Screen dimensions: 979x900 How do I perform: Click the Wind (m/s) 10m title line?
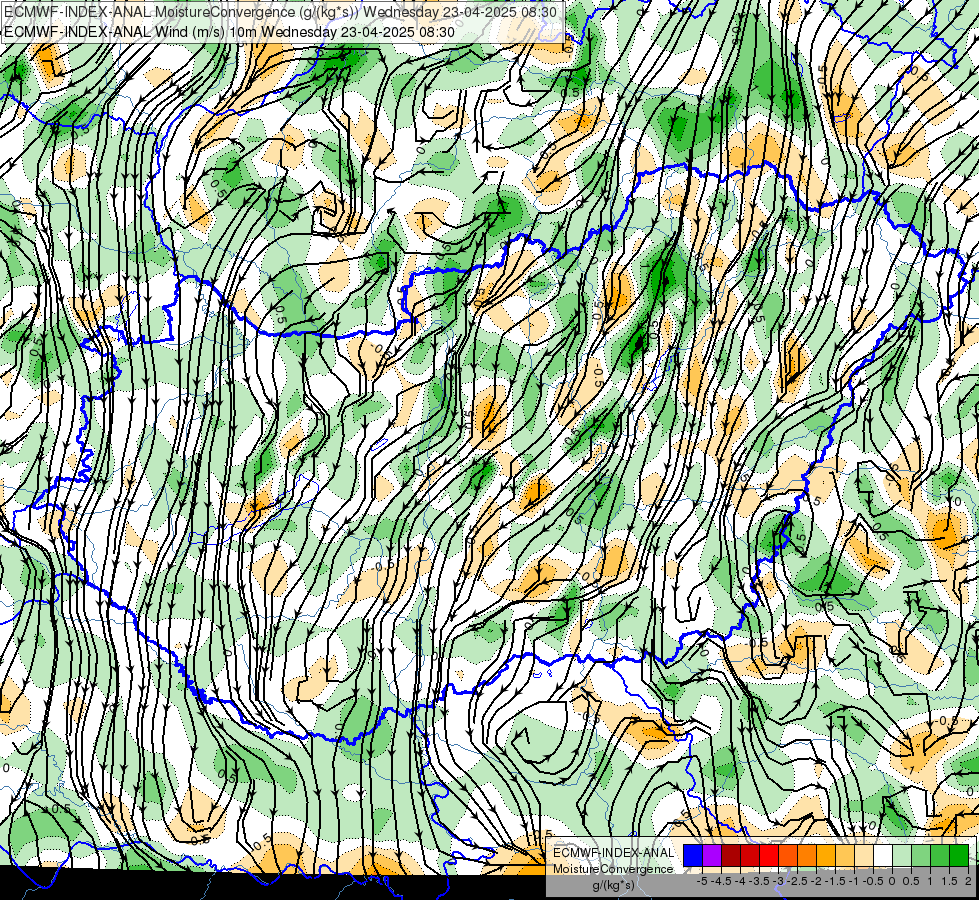(x=229, y=32)
